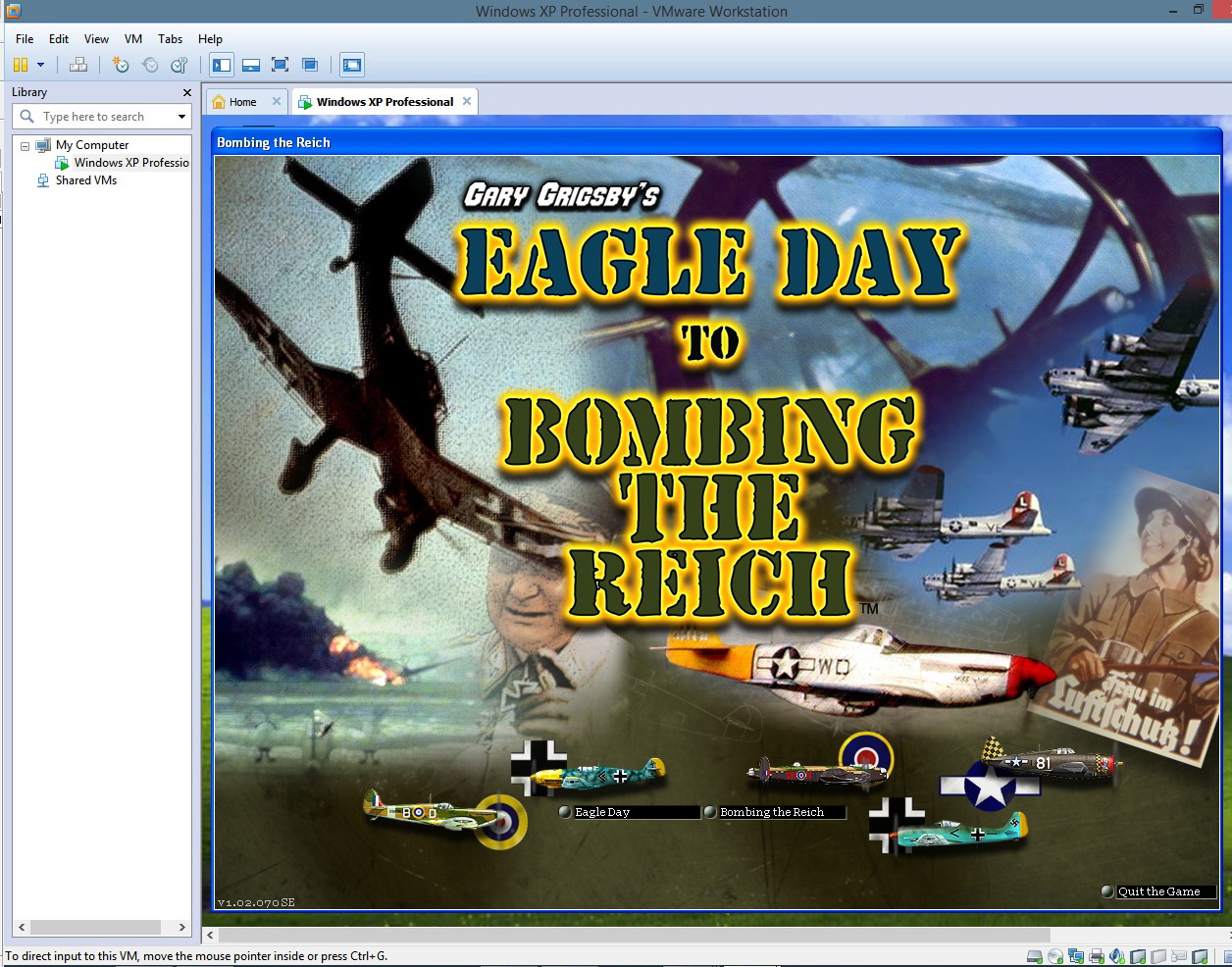The image size is (1232, 967).
Task: Click the VM view horizontal scrollbar thumb
Action: (x=634, y=936)
